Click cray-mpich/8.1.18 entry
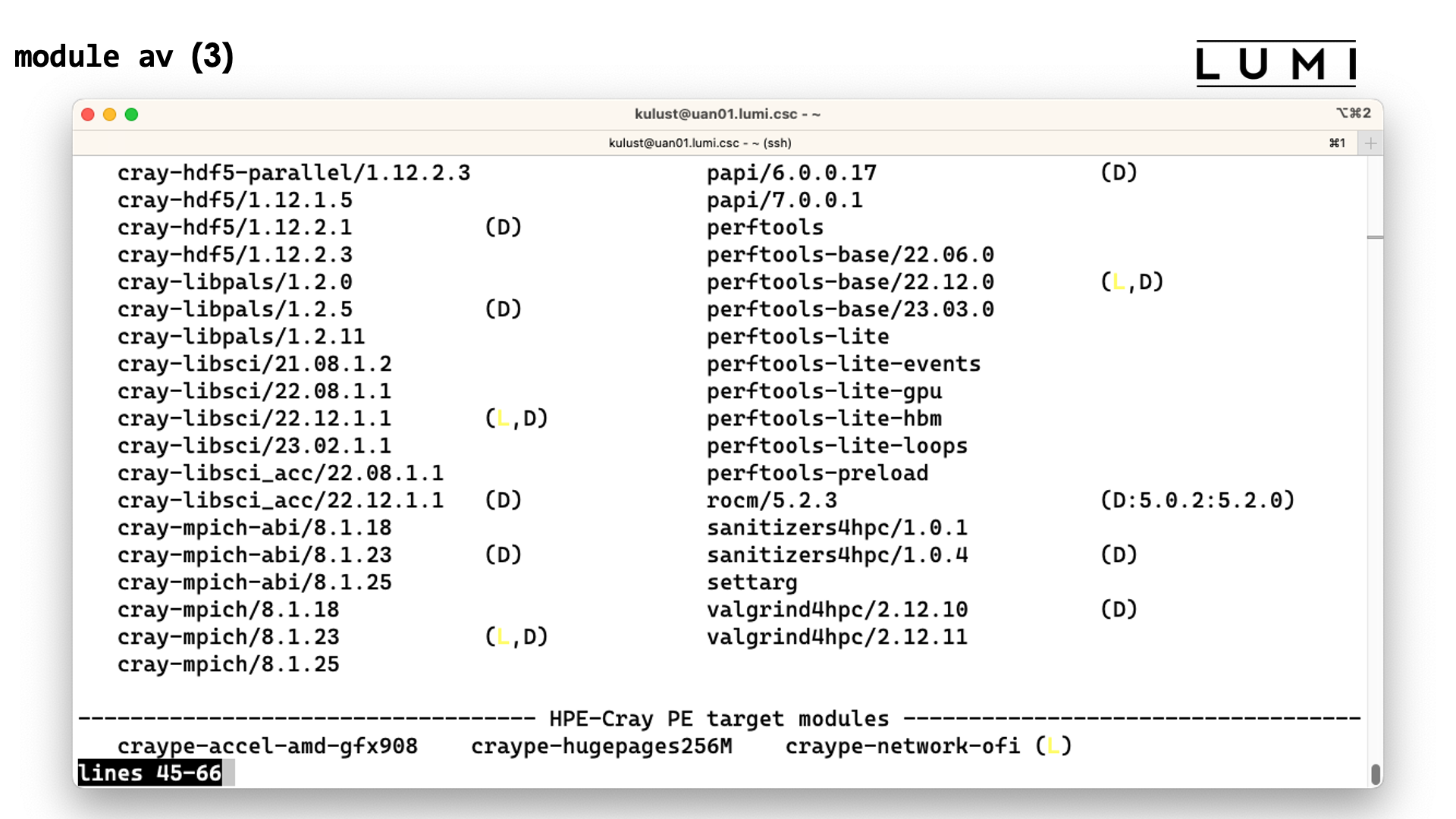 (x=228, y=610)
